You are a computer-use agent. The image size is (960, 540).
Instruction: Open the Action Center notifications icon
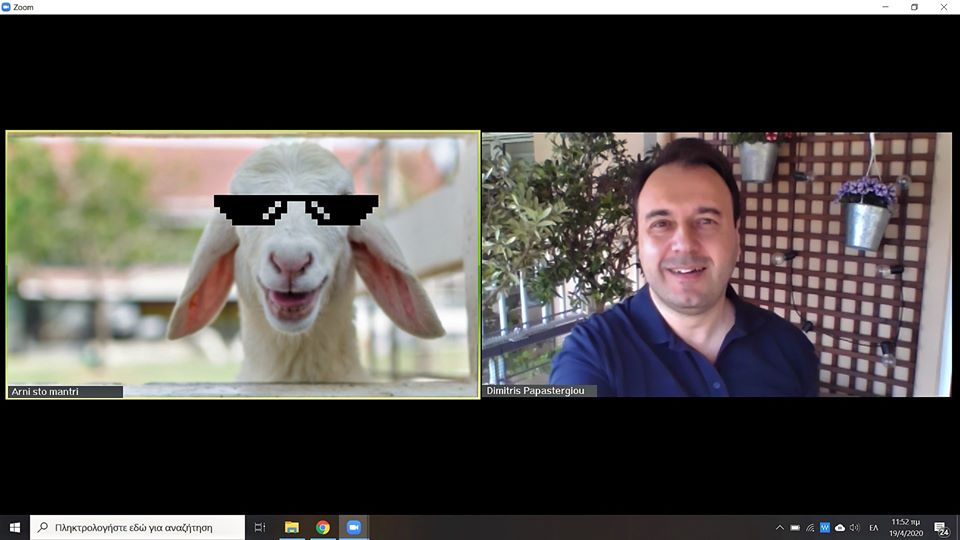[x=941, y=527]
